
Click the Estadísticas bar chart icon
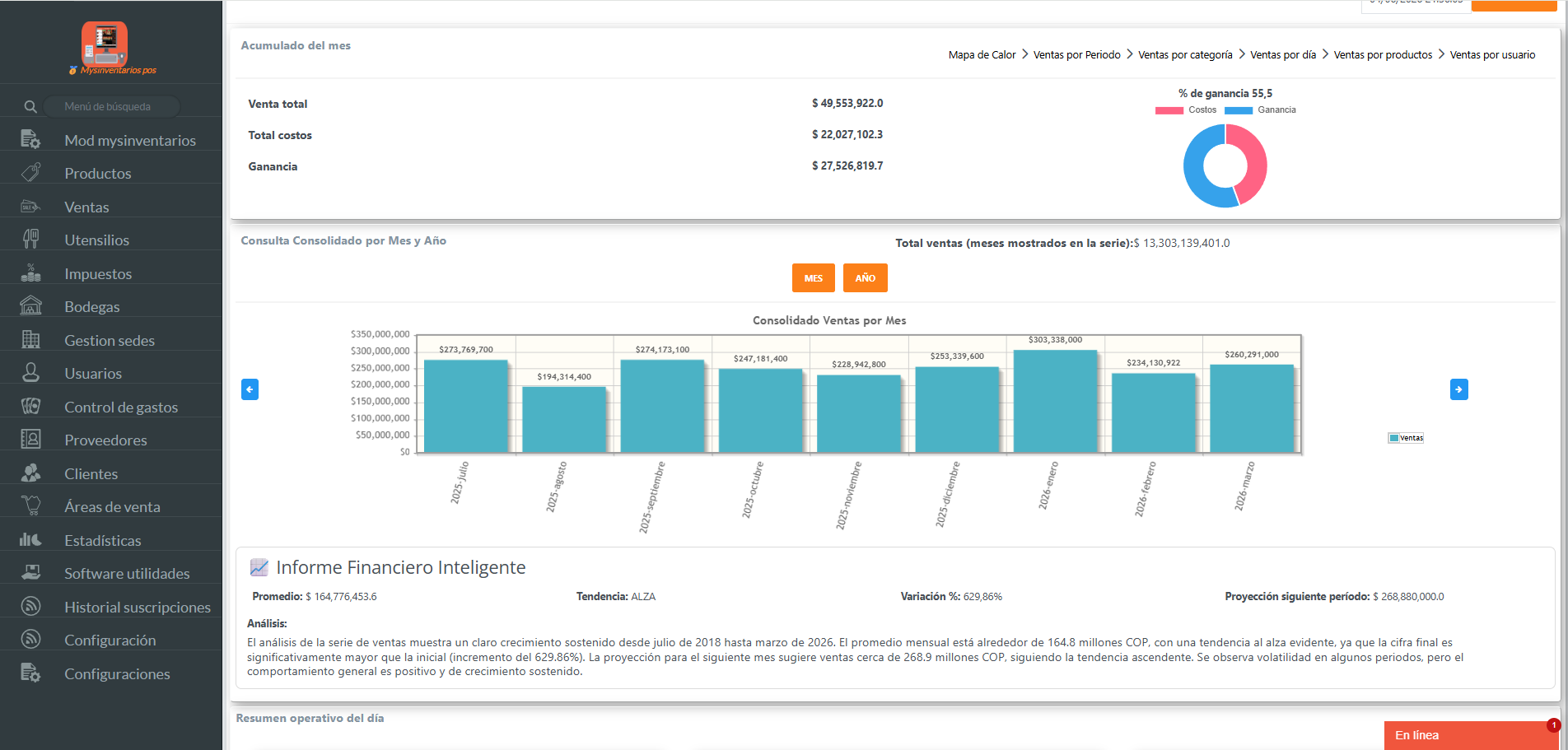point(30,540)
